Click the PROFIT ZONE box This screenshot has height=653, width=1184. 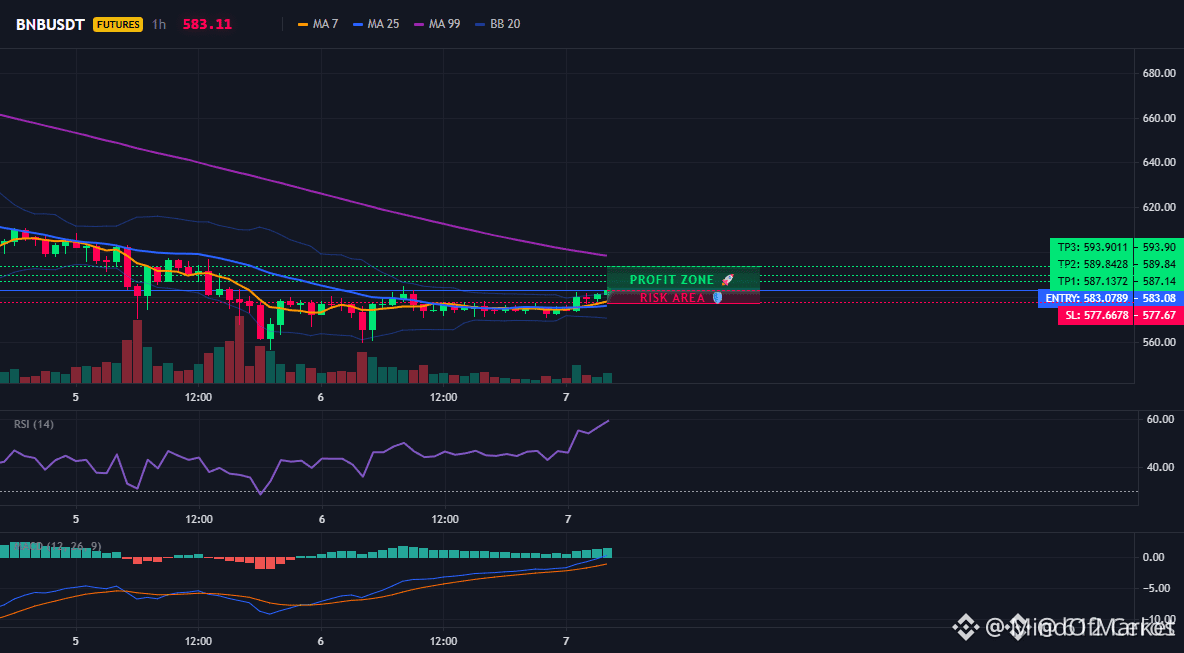pos(683,279)
